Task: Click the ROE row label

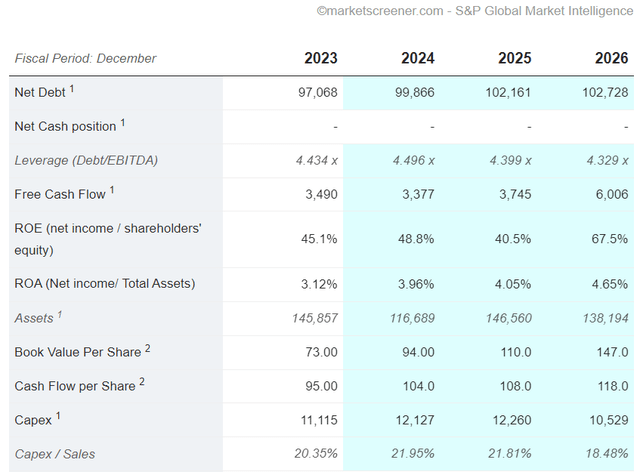Action: 108,239
